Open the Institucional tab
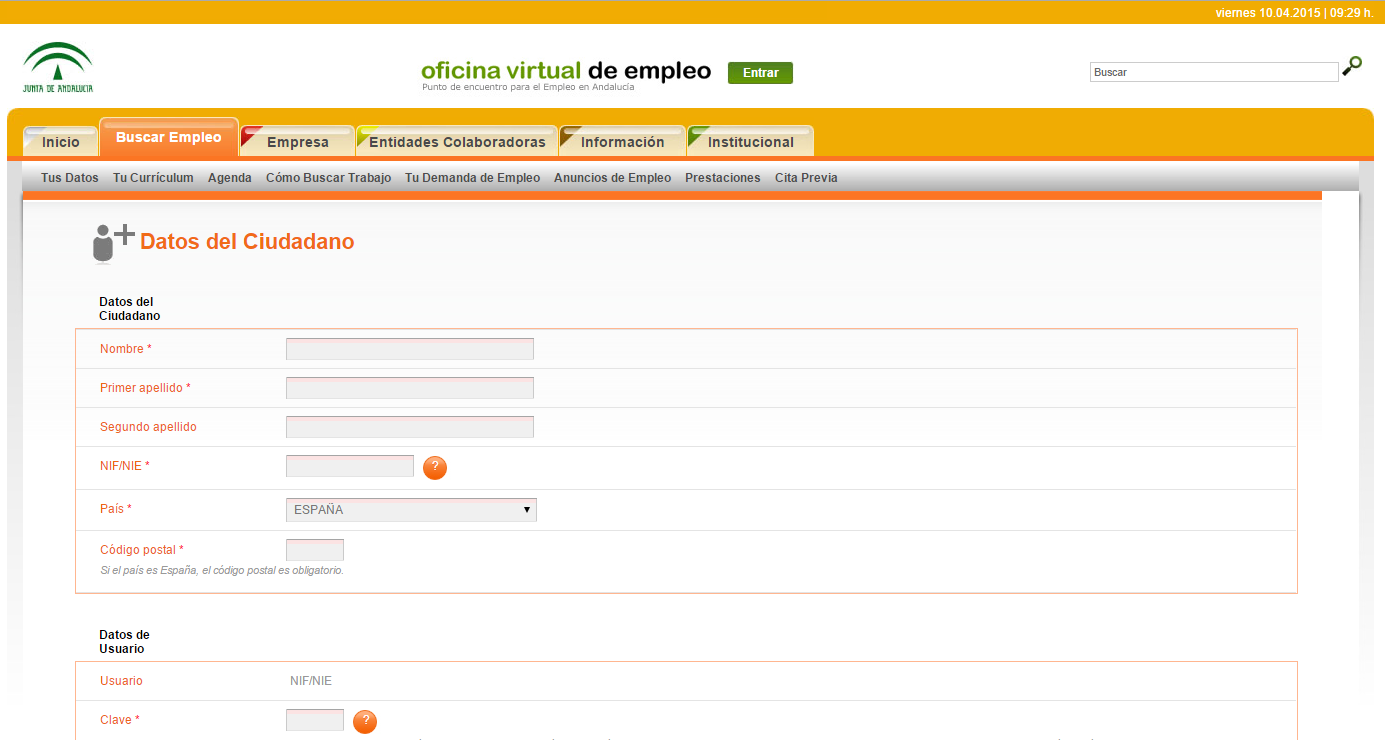 [750, 142]
